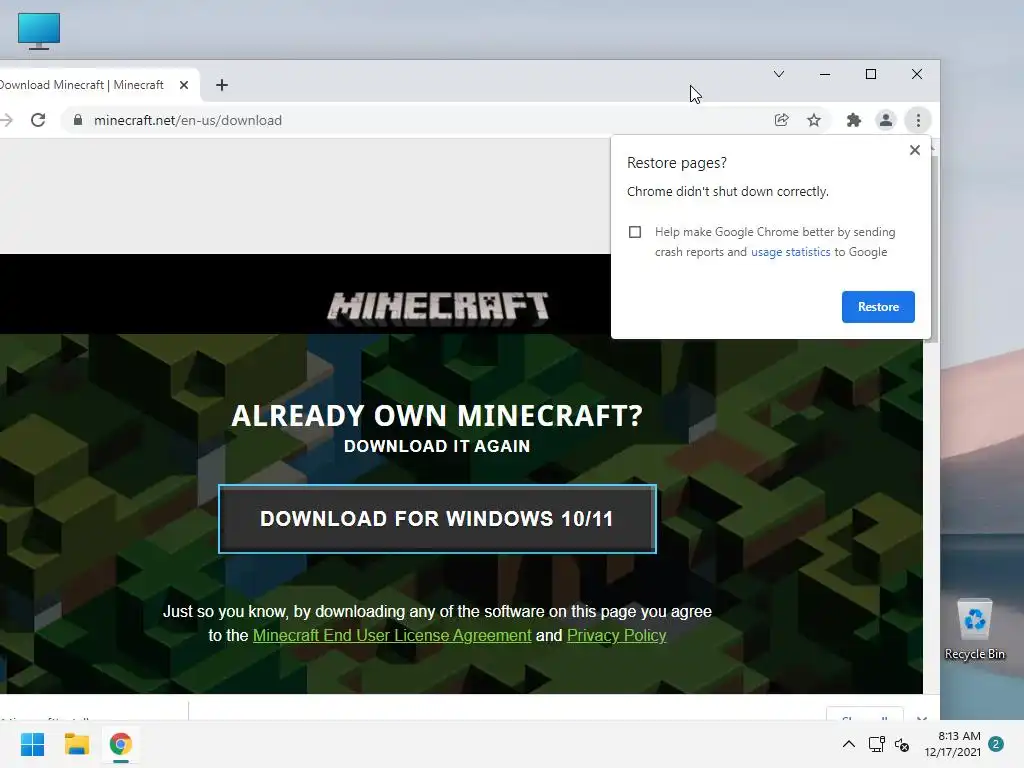Open File Explorer from taskbar
Image resolution: width=1024 pixels, height=768 pixels.
coord(76,744)
